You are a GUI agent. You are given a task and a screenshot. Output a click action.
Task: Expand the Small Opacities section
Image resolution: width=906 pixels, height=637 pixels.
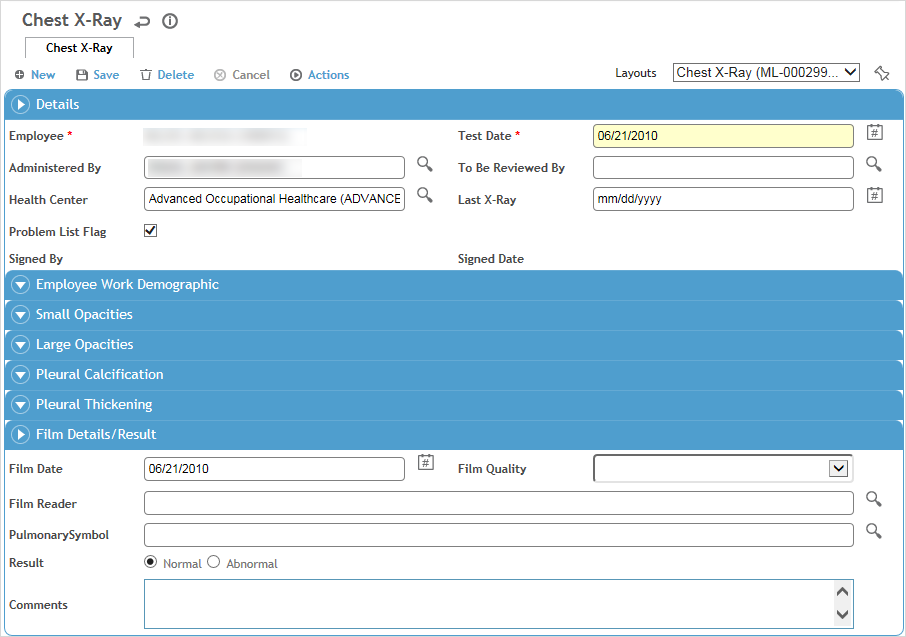tap(20, 314)
